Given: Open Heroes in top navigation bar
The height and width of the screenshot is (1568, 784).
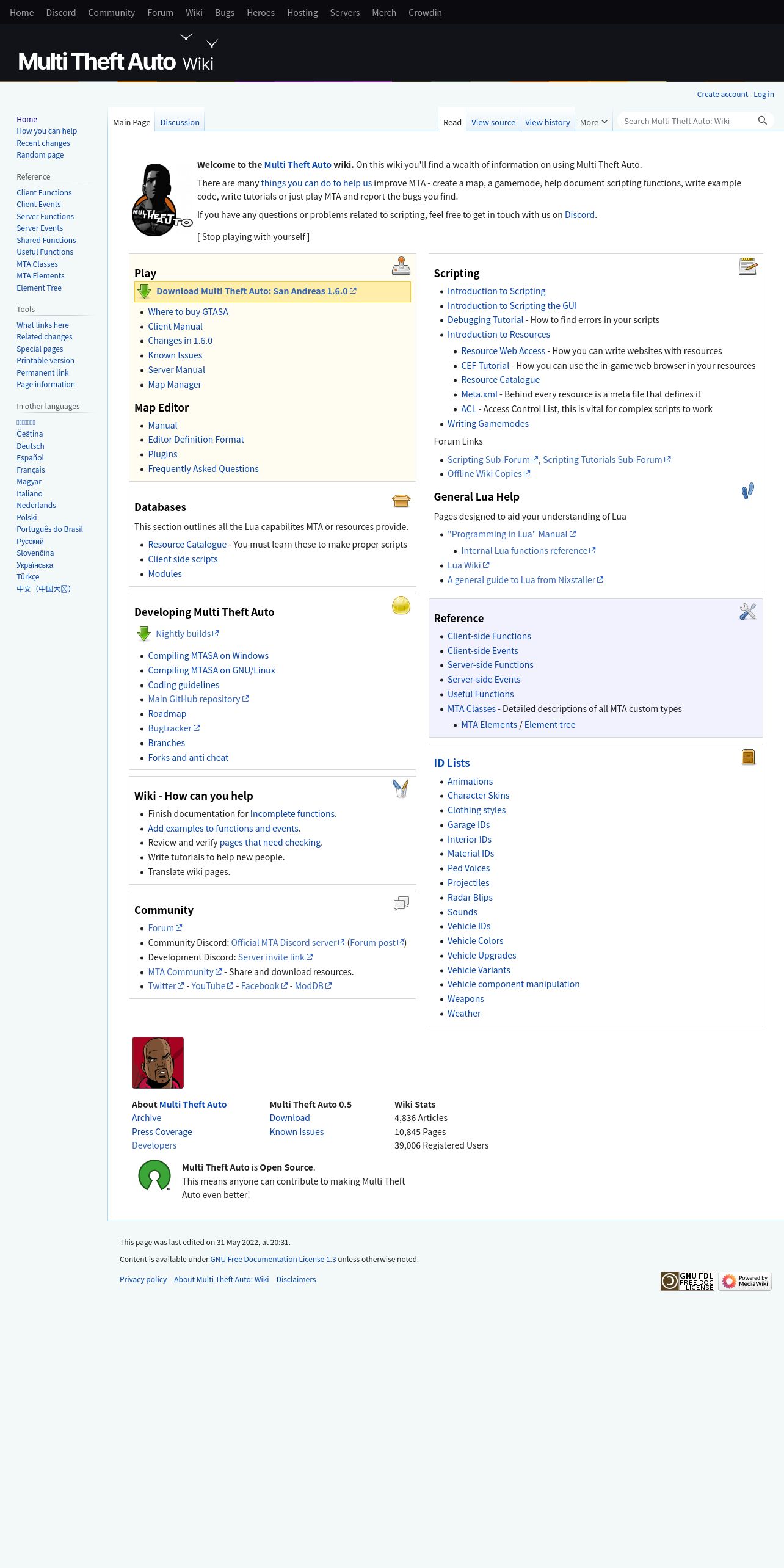Looking at the screenshot, I should tap(261, 12).
